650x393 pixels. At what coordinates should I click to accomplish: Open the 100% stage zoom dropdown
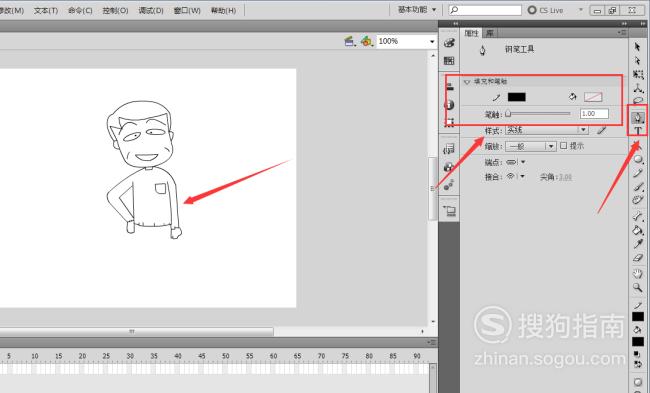406,41
